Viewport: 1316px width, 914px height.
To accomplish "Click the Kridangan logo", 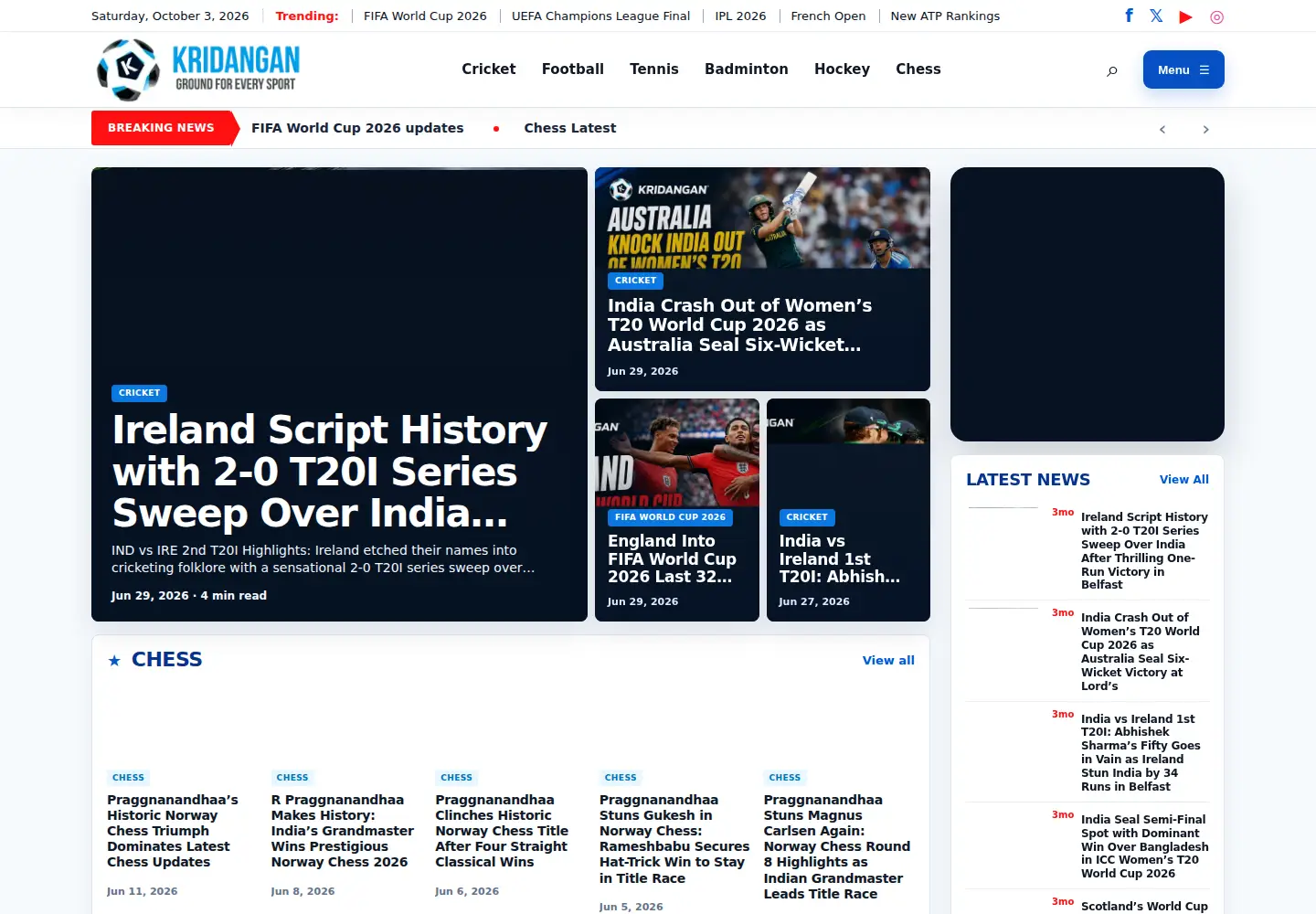I will point(198,69).
